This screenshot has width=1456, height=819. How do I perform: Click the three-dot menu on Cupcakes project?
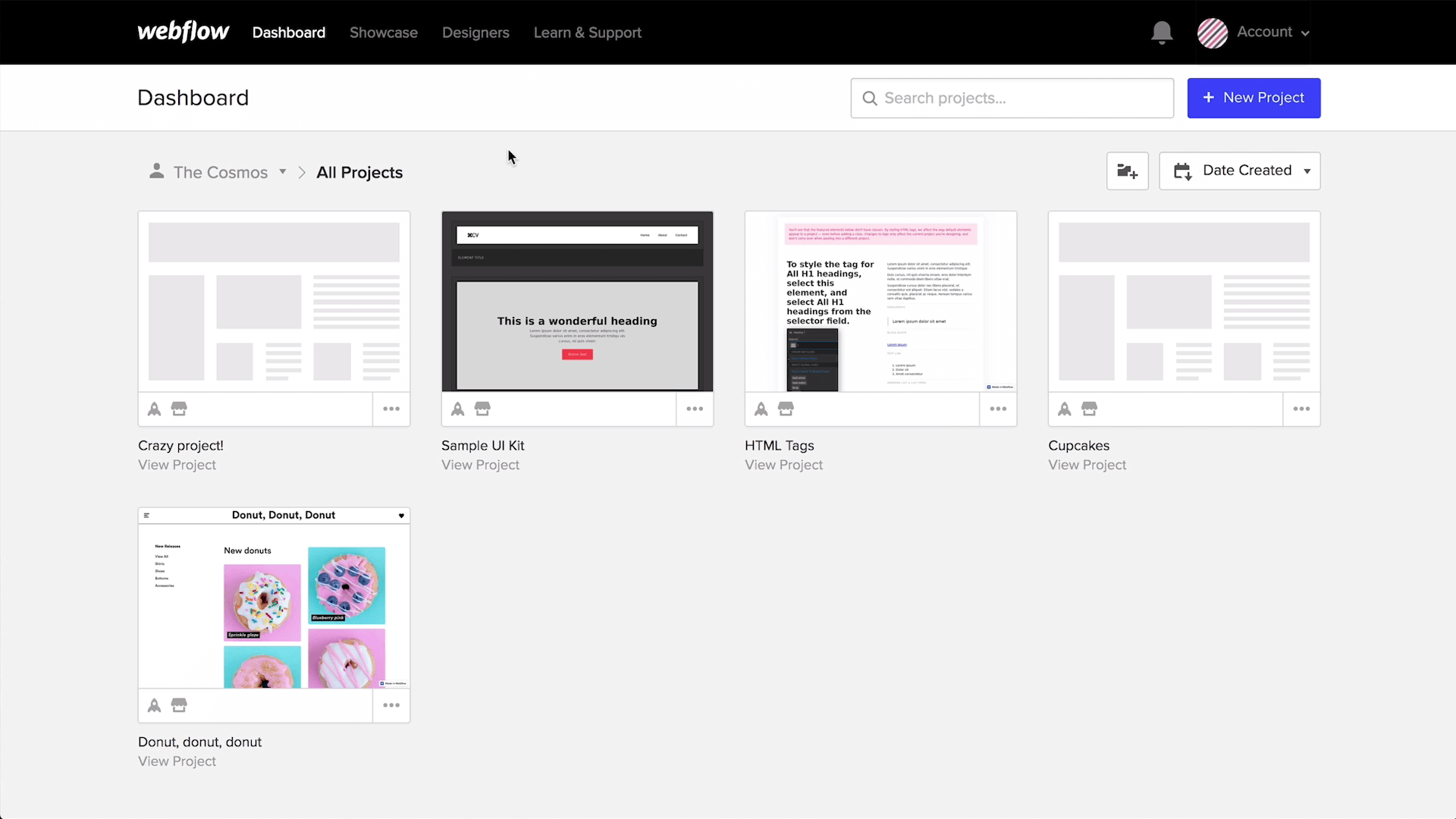[1301, 409]
